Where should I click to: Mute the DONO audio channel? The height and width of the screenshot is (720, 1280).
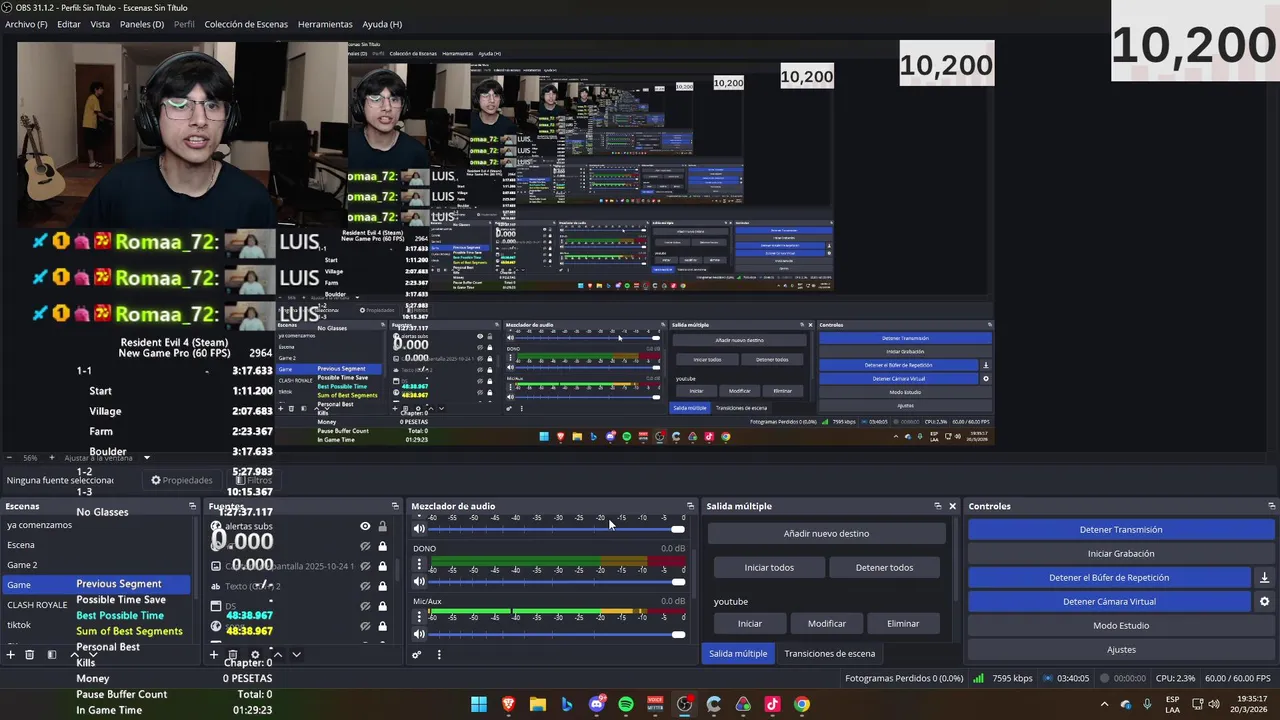(419, 581)
